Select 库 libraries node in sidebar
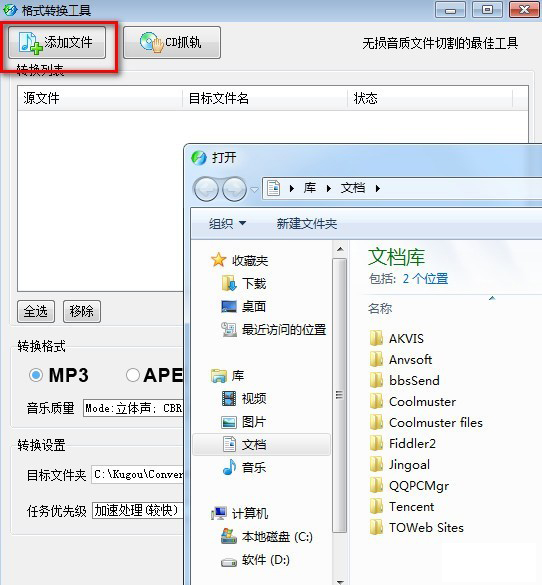This screenshot has height=585, width=542. click(228, 376)
